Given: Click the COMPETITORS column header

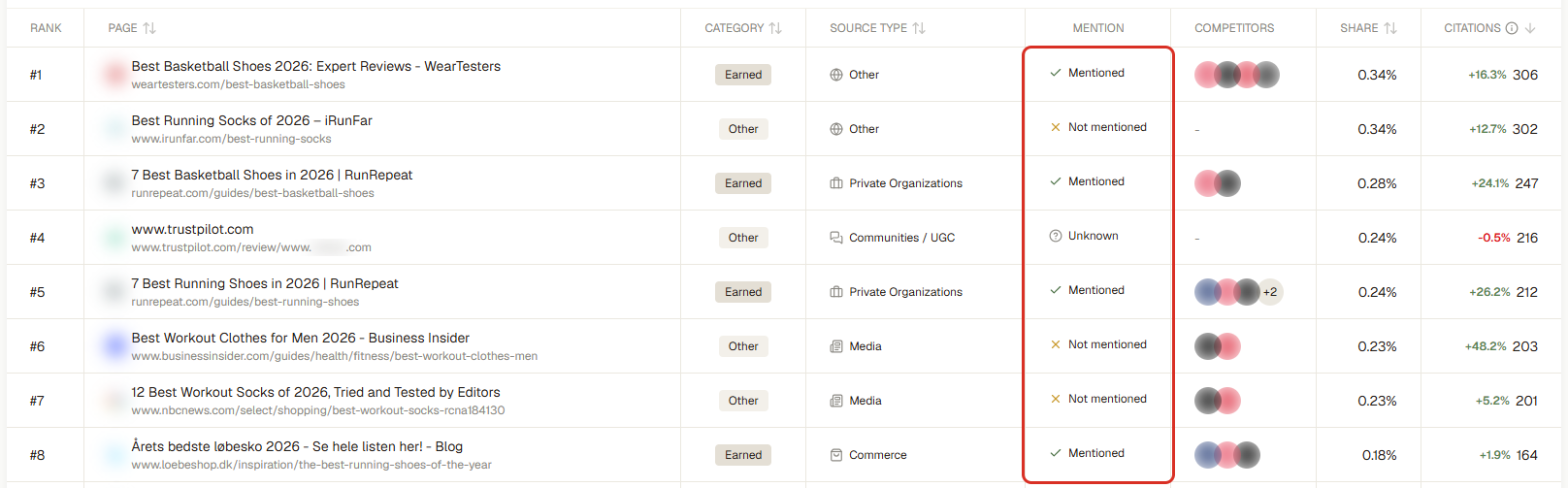Looking at the screenshot, I should point(1234,28).
